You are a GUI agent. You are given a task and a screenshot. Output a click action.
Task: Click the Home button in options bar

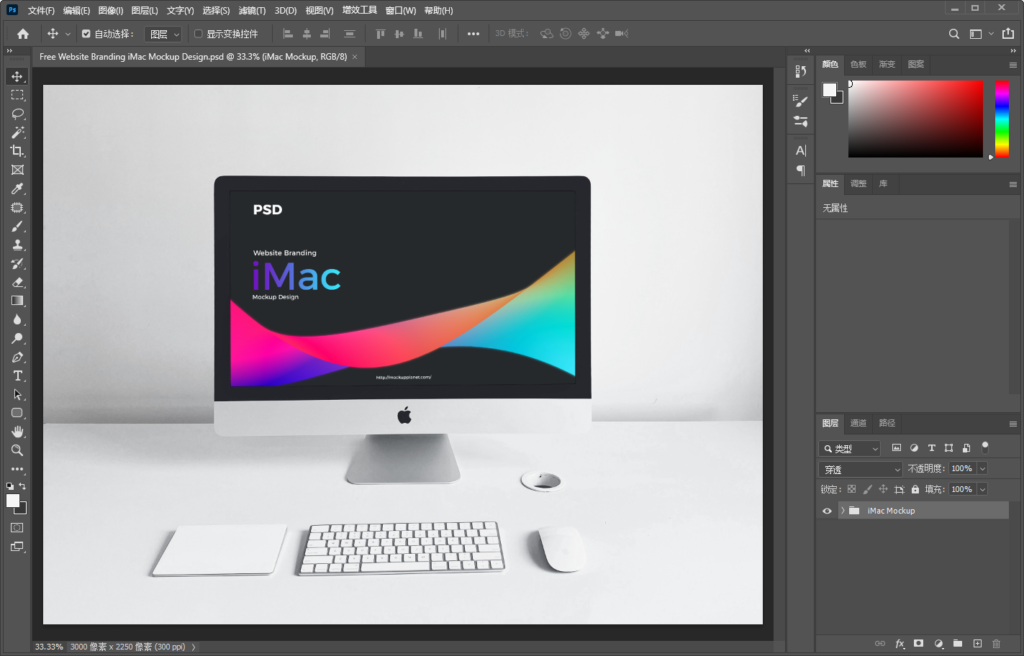23,34
